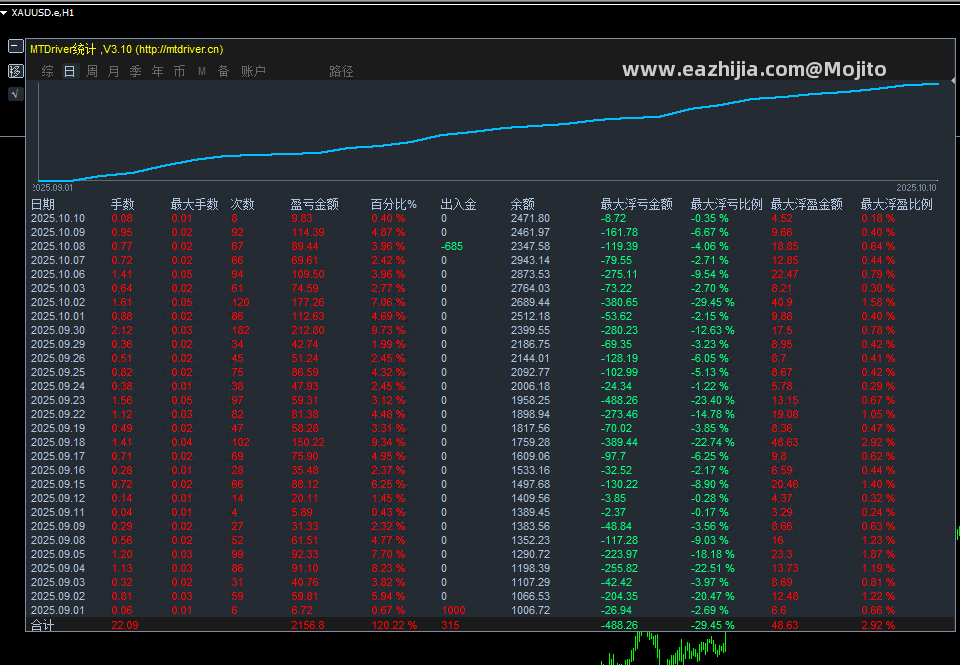Select the 2025.09.09 date cell
This screenshot has height=665, width=960.
click(58, 527)
